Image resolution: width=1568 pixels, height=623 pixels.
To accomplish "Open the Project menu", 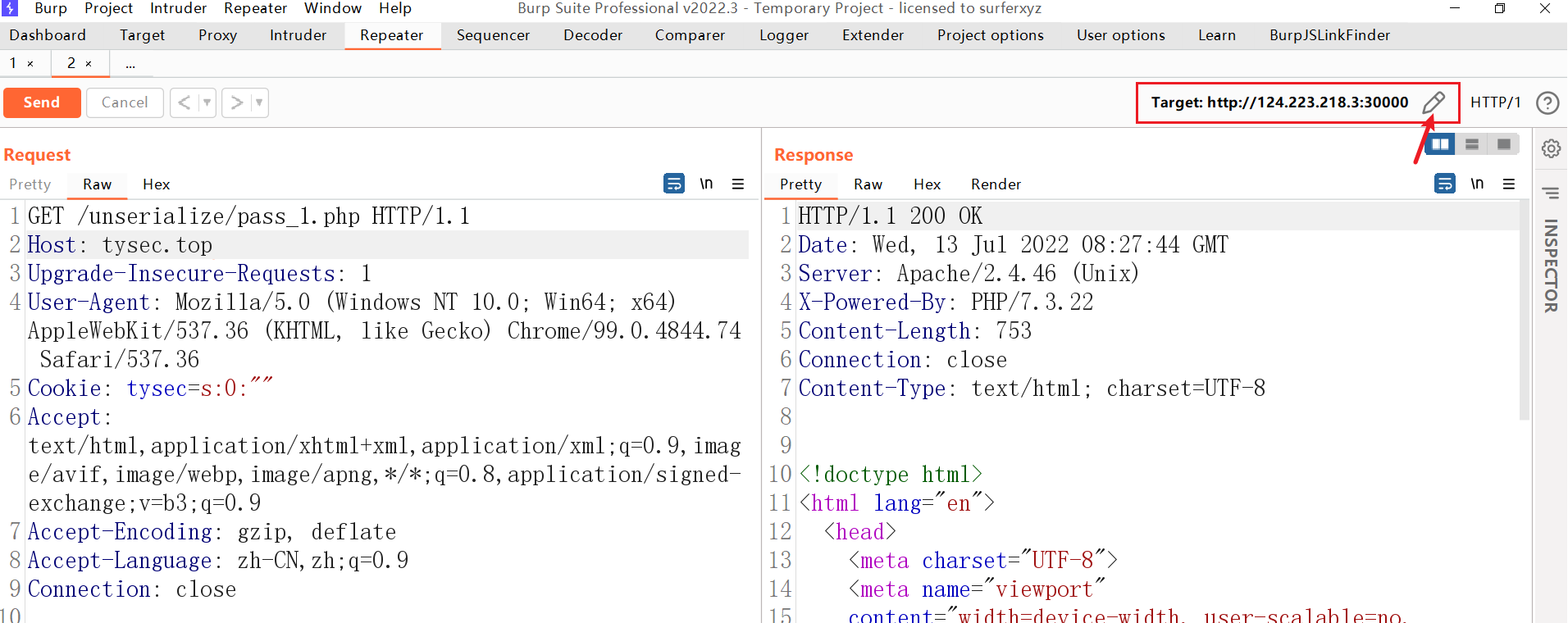I will pos(108,8).
